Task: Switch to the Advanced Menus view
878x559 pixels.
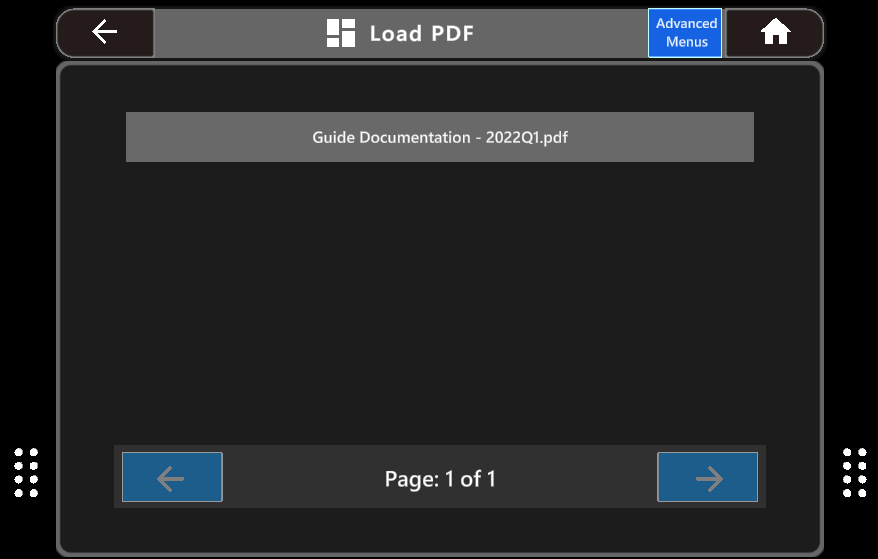Action: pyautogui.click(x=686, y=33)
